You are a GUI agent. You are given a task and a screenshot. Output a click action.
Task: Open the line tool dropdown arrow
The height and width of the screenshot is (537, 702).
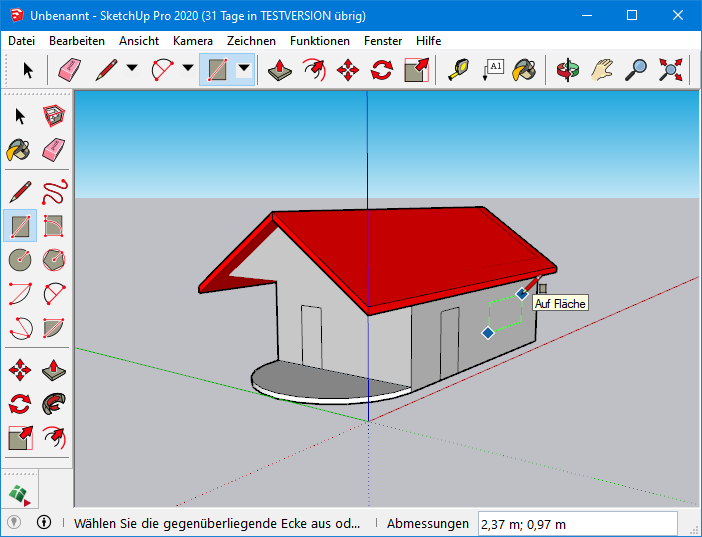coord(132,69)
